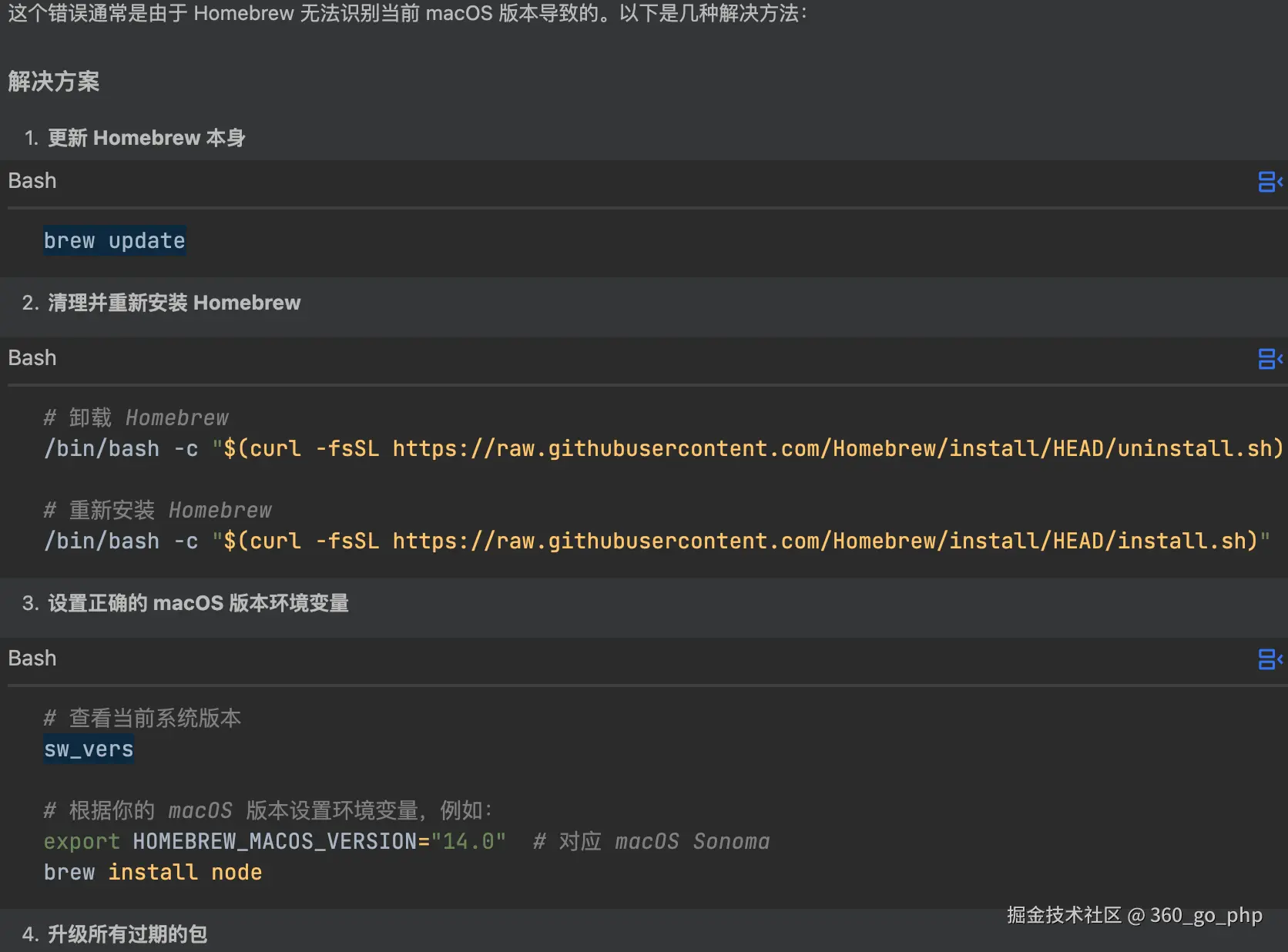The width and height of the screenshot is (1288, 952).
Task: Click the "解决方案" section title
Action: coord(54,82)
